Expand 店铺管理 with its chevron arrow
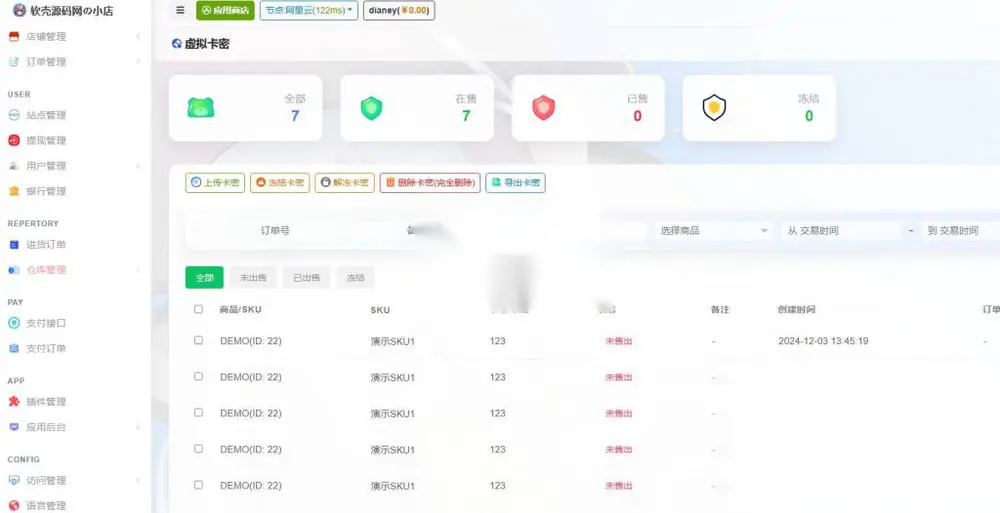Screen dimensions: 1000x513 138,36
